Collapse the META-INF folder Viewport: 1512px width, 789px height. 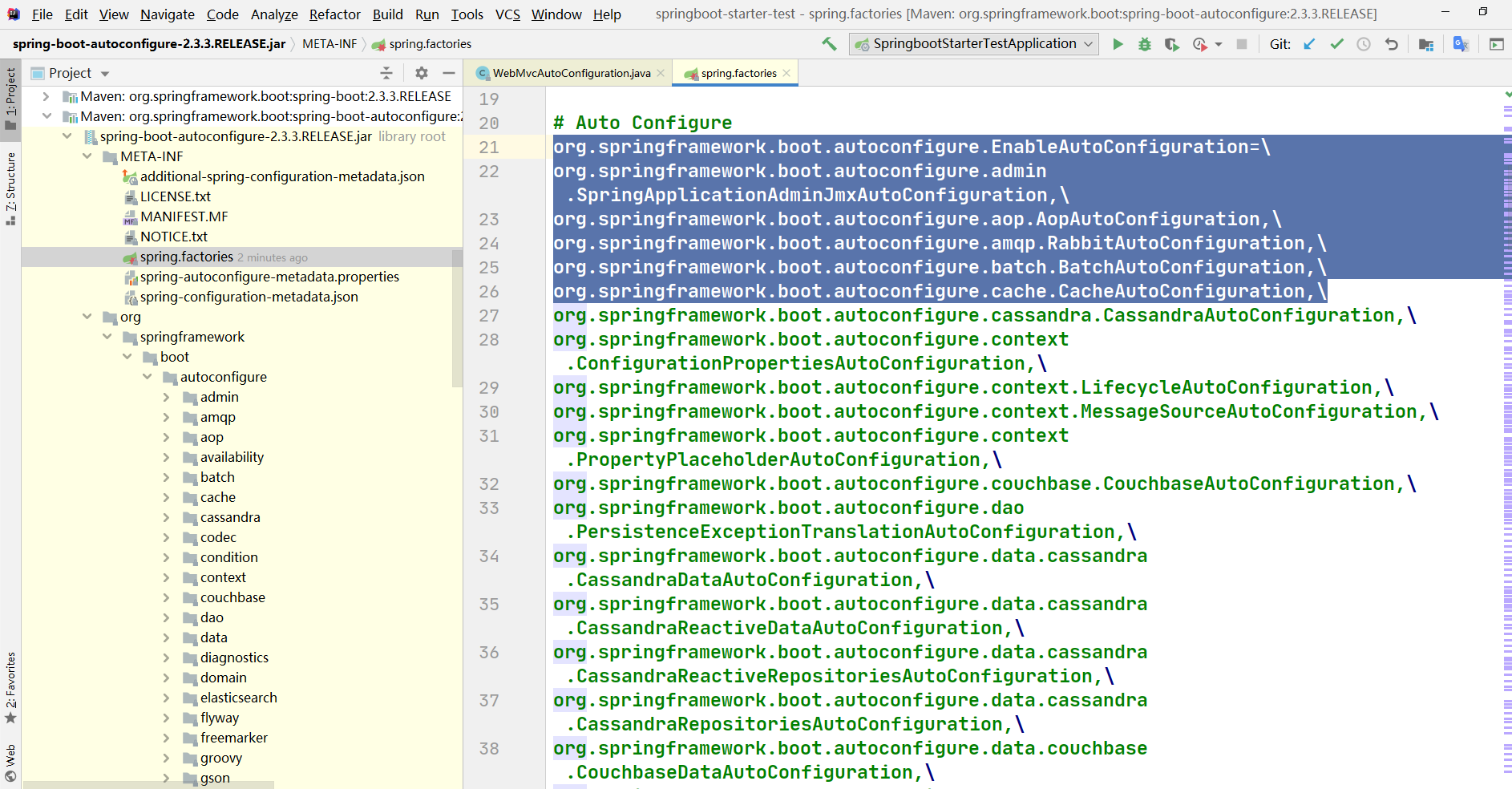(87, 156)
